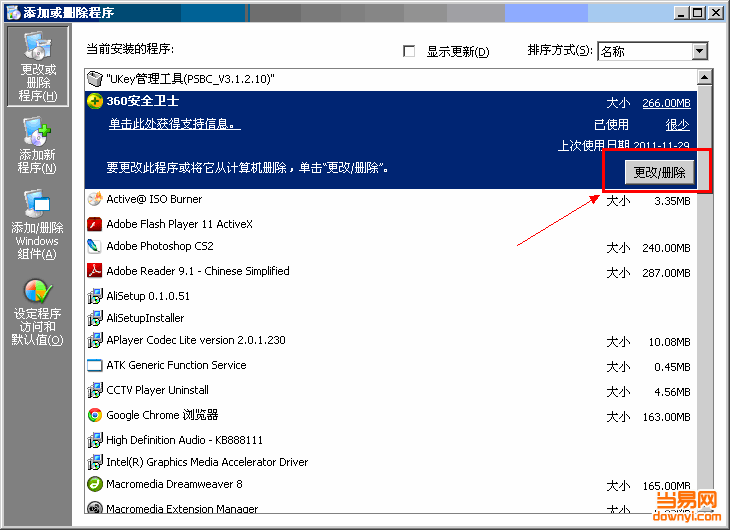Select APlayer Codec Lite version 2.0.1.230

point(391,340)
